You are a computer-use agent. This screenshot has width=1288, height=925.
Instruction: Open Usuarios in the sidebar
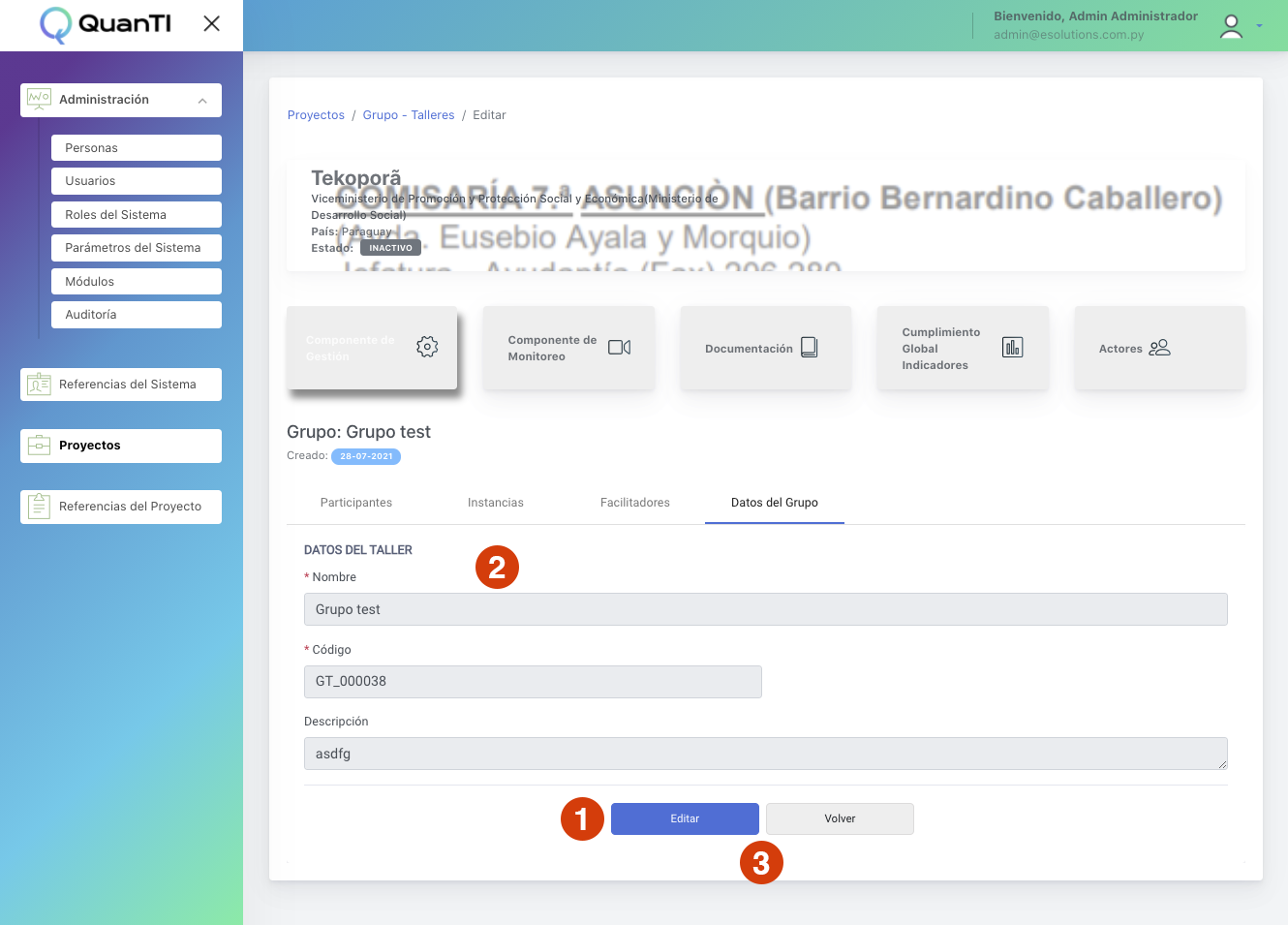coord(137,181)
